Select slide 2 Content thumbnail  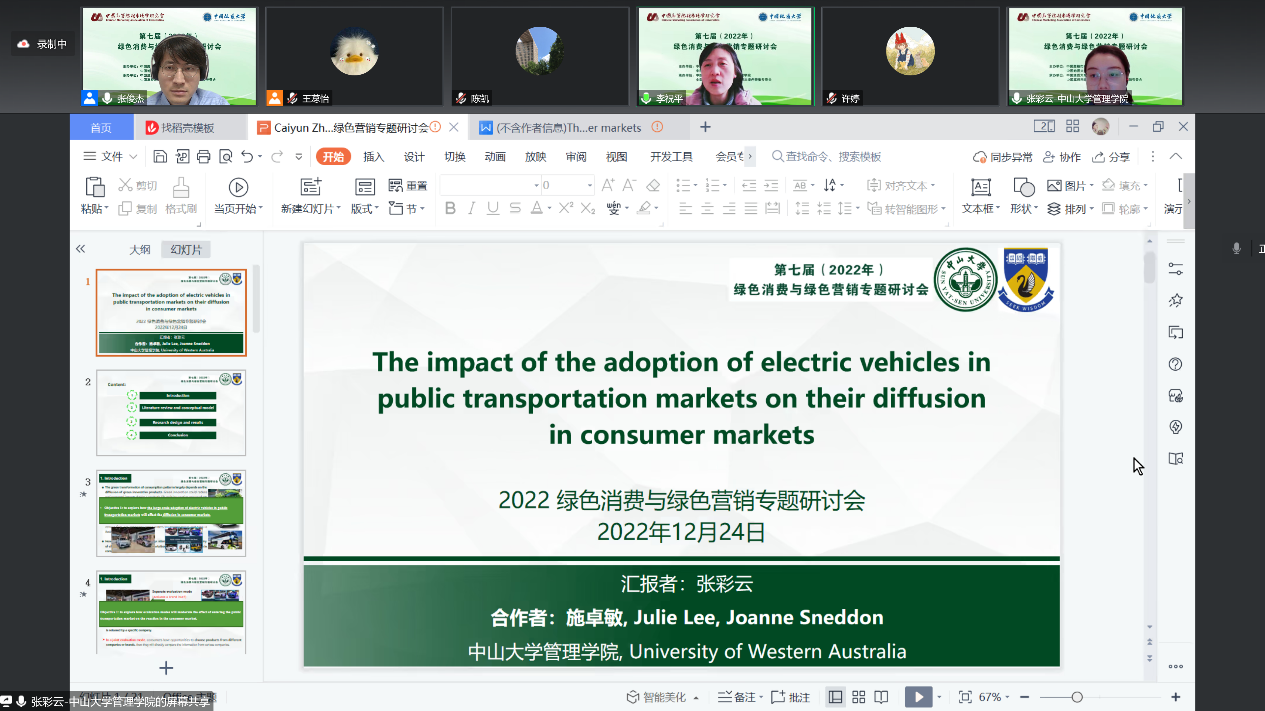pos(171,413)
